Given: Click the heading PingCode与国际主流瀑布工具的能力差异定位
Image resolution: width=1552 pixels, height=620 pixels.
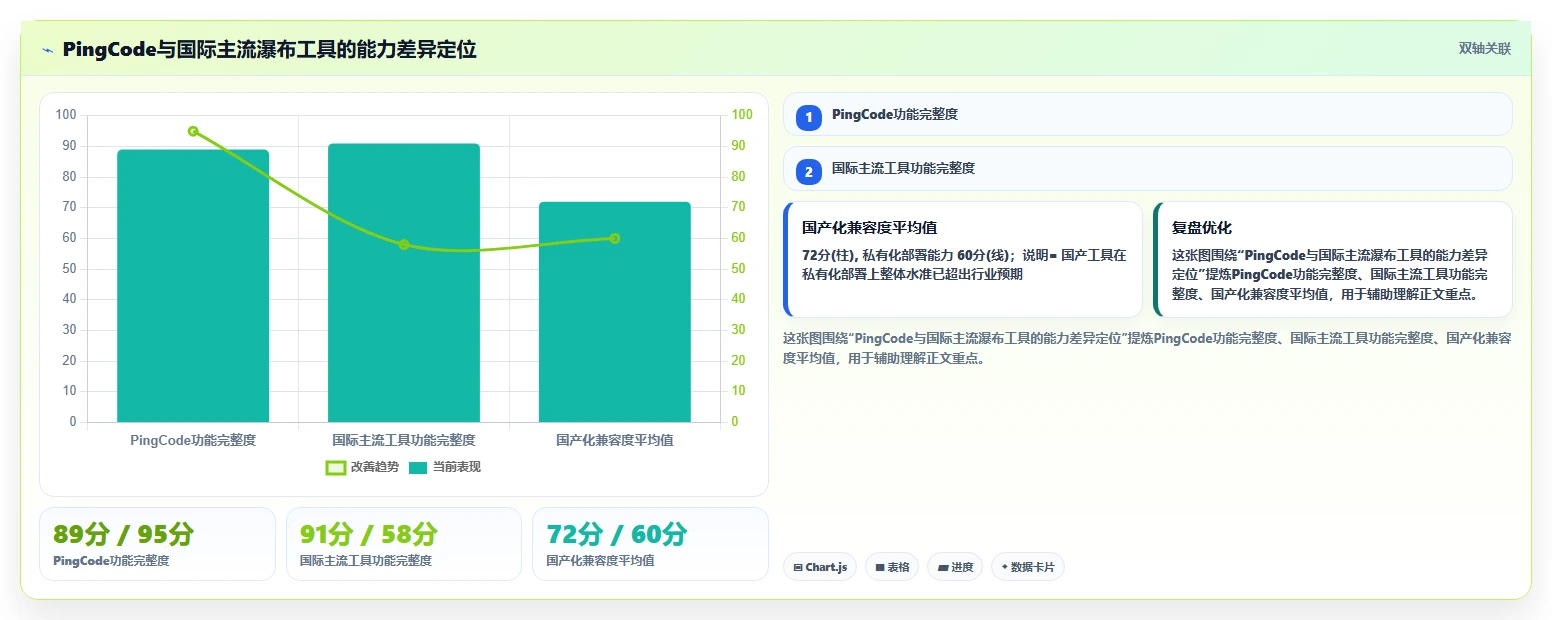Looking at the screenshot, I should pos(269,49).
